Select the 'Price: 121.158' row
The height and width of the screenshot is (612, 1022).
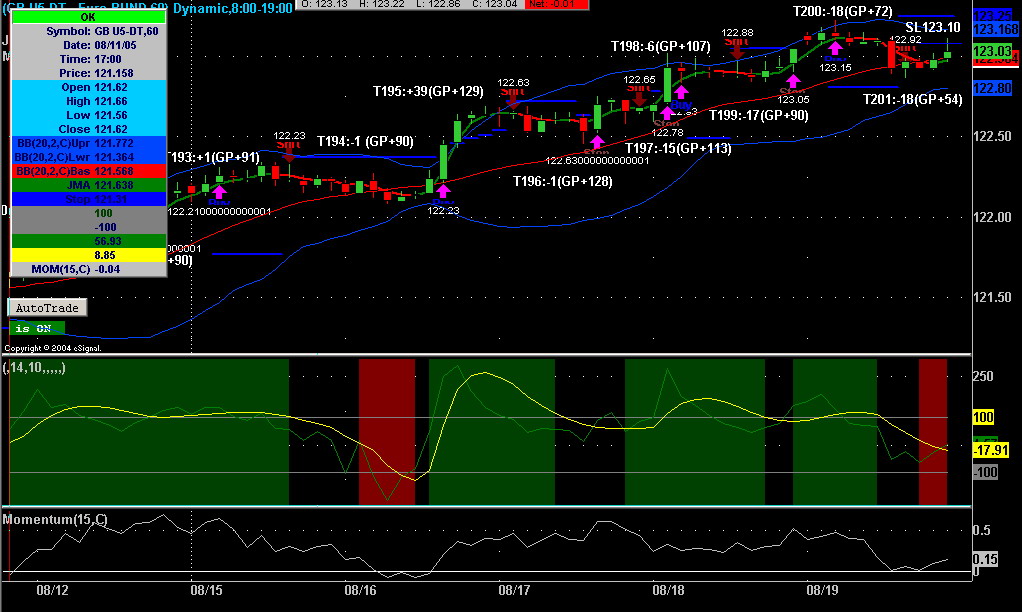pyautogui.click(x=89, y=73)
